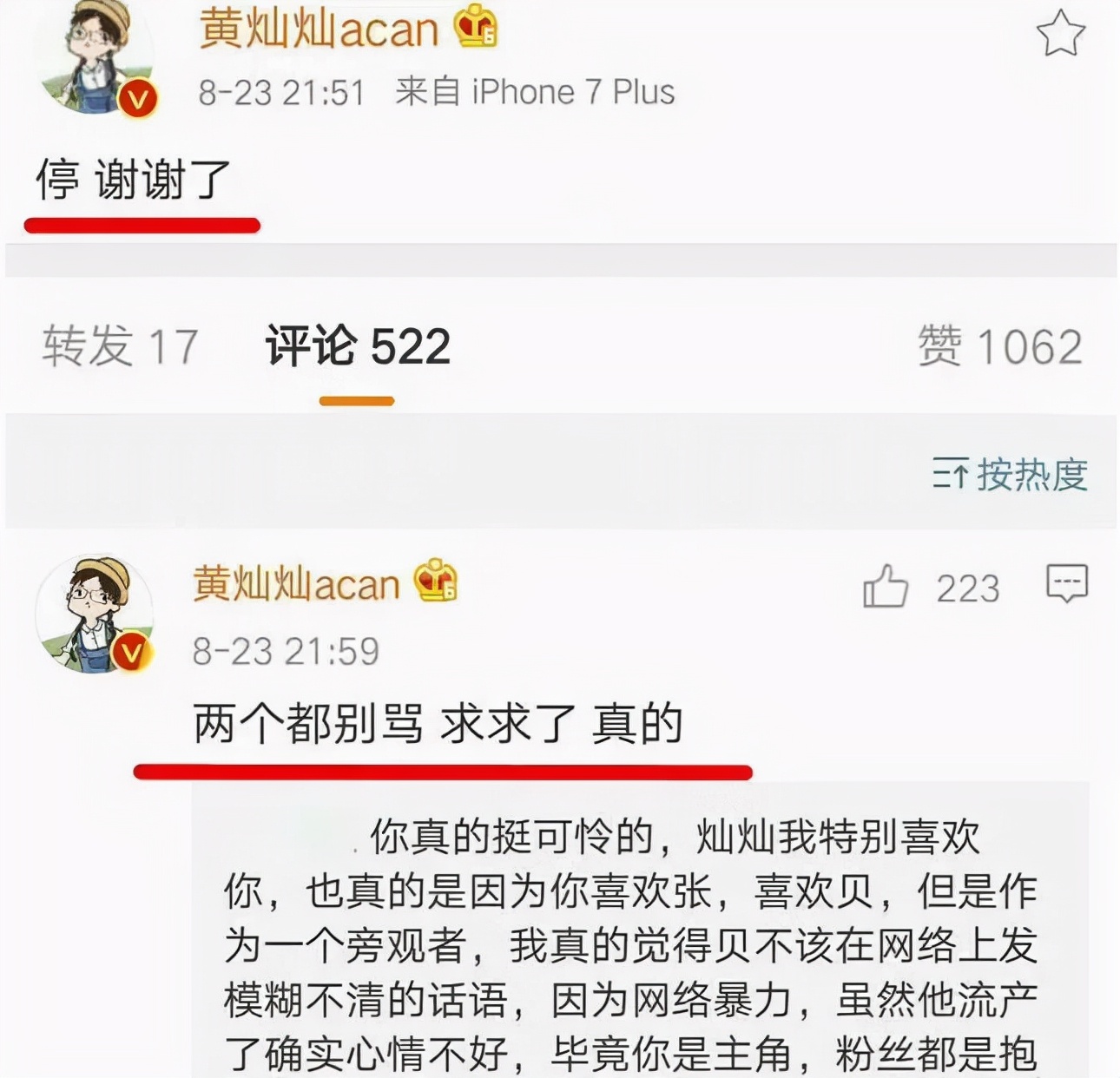
Task: Open the 赞 1062 likes tab
Action: tap(1000, 346)
